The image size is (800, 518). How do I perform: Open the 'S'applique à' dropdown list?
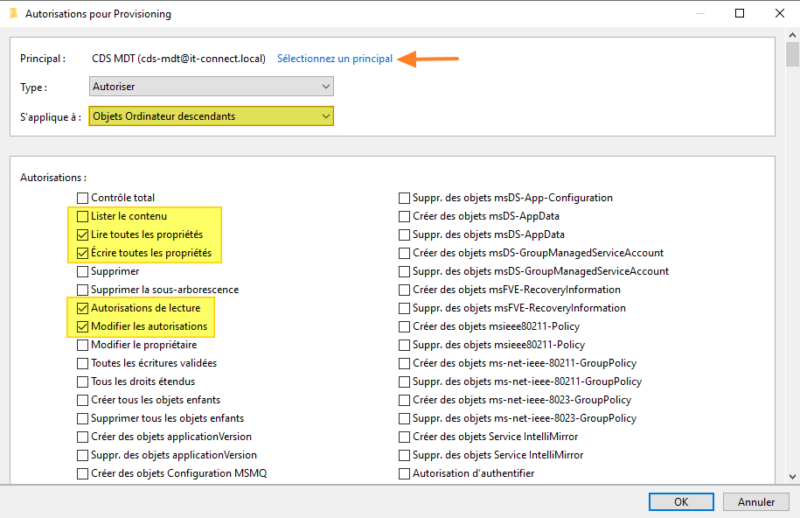tap(211, 116)
